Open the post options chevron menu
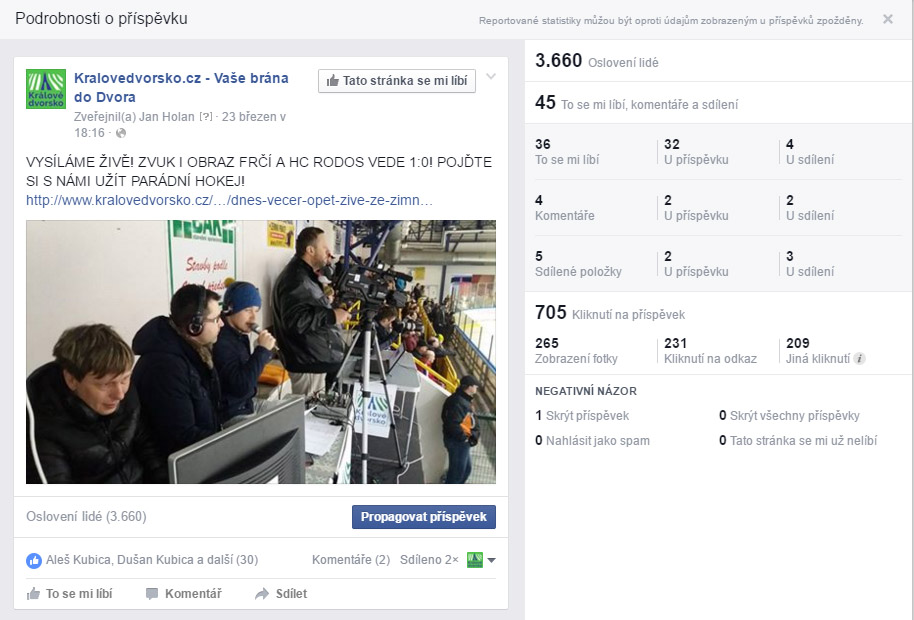Image resolution: width=914 pixels, height=620 pixels. [491, 78]
